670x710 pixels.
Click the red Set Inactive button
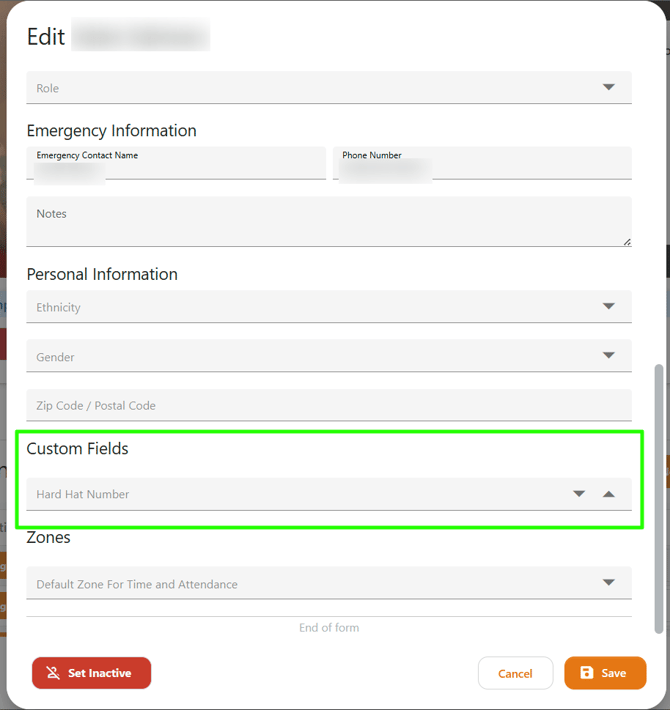[x=91, y=673]
